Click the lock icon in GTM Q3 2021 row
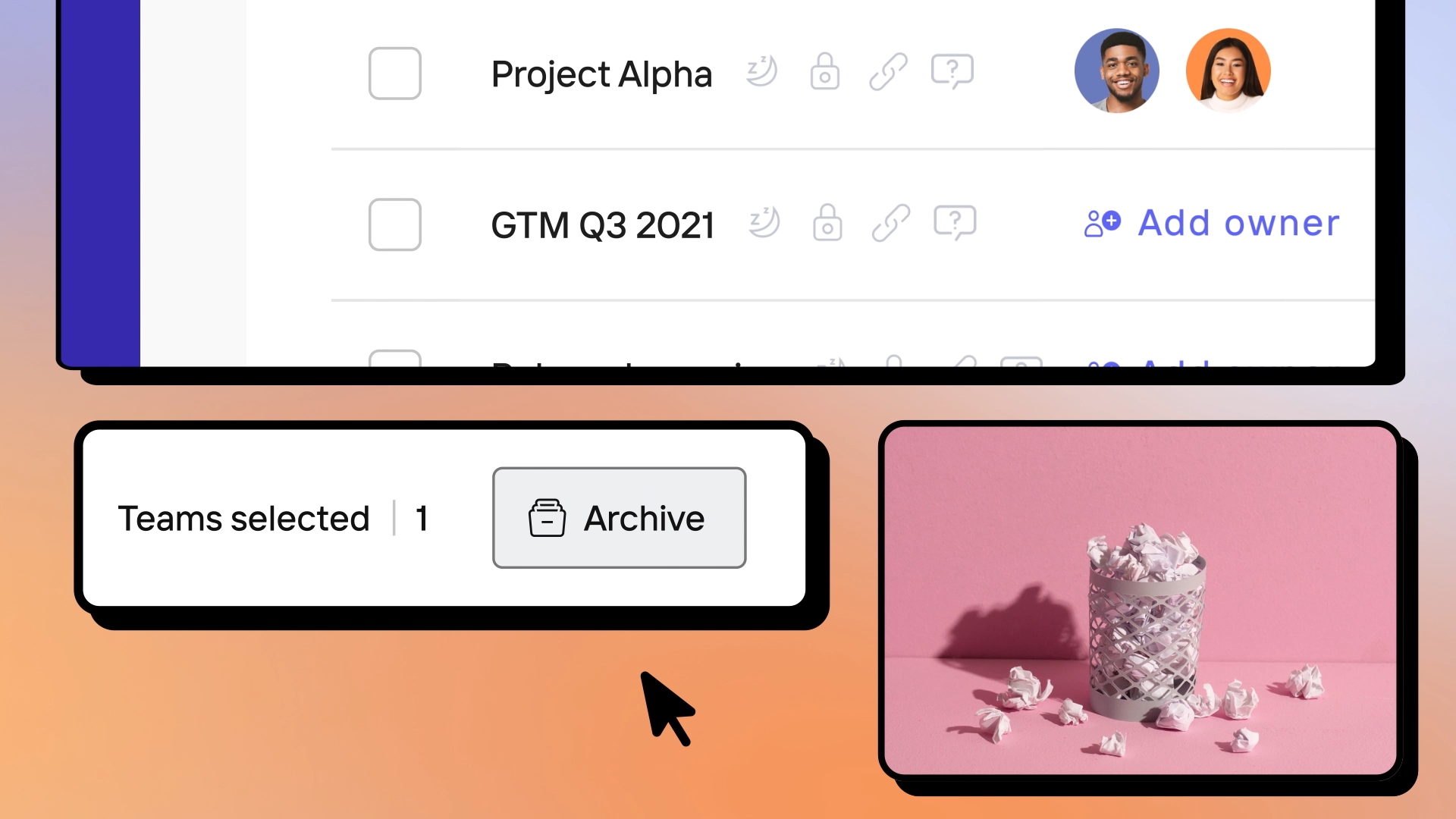 click(827, 222)
